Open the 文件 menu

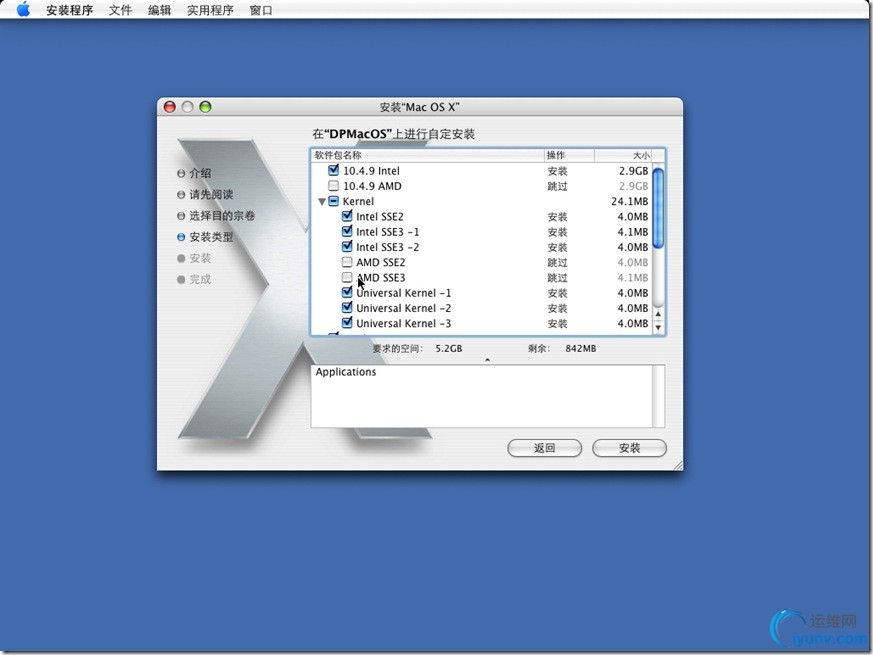point(120,10)
